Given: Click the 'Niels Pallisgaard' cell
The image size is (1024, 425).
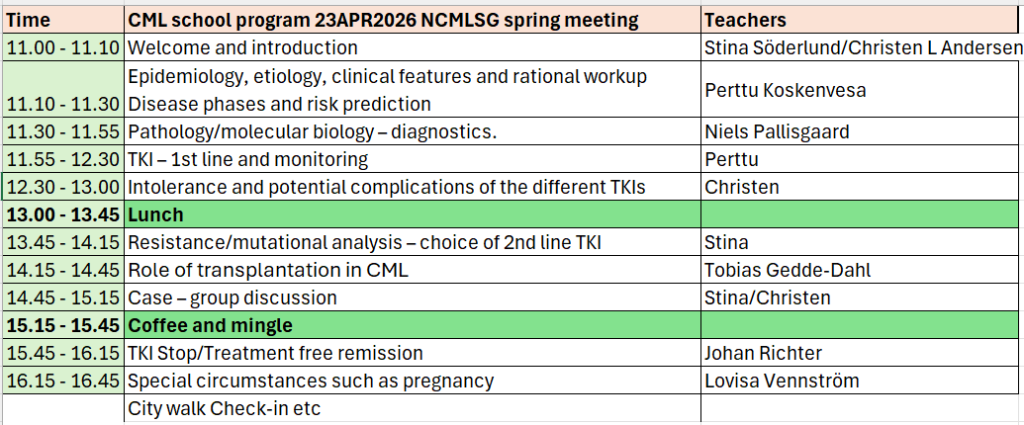Looking at the screenshot, I should [862, 132].
